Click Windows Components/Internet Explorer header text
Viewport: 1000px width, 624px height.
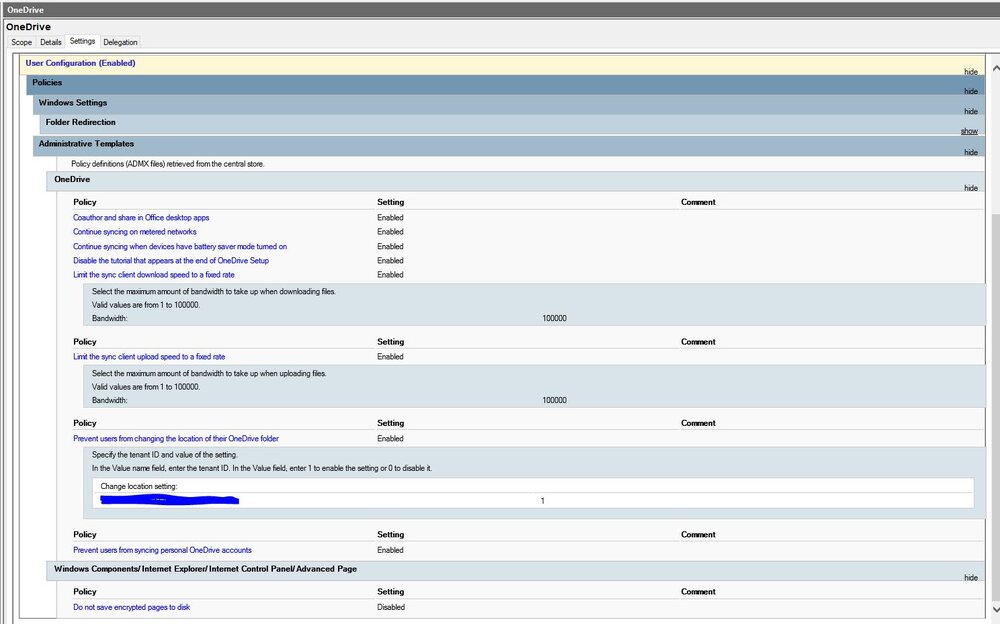click(205, 568)
